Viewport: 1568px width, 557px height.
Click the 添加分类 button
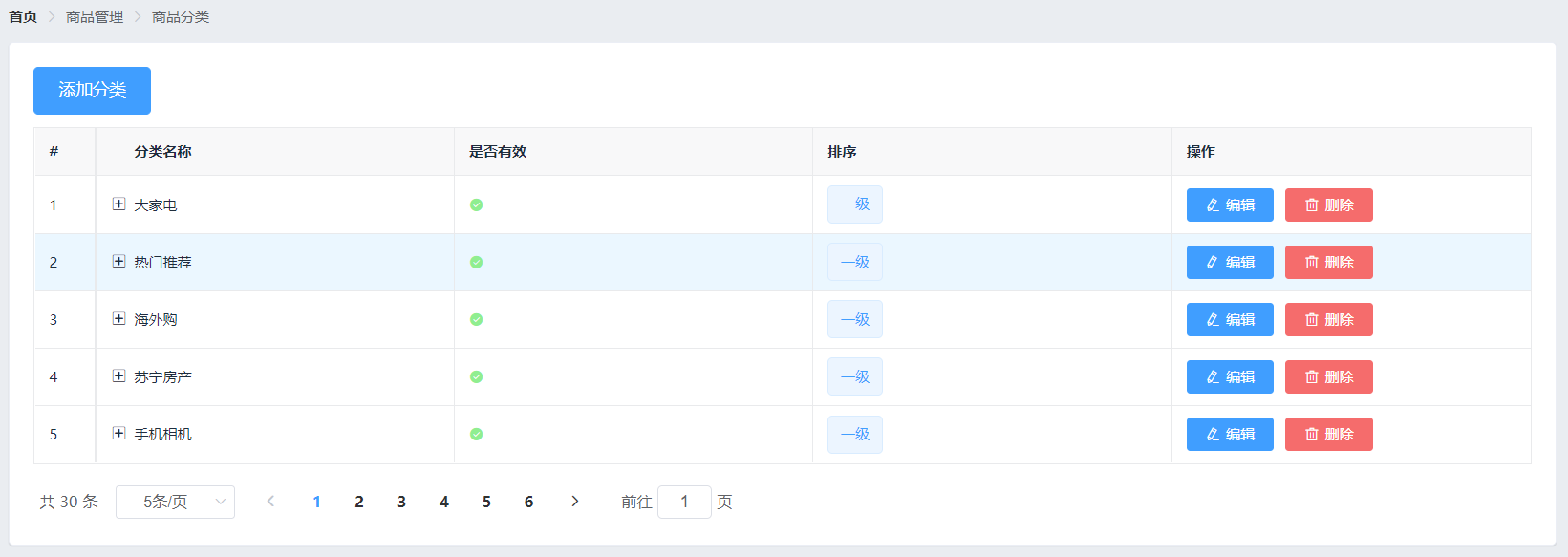point(92,91)
